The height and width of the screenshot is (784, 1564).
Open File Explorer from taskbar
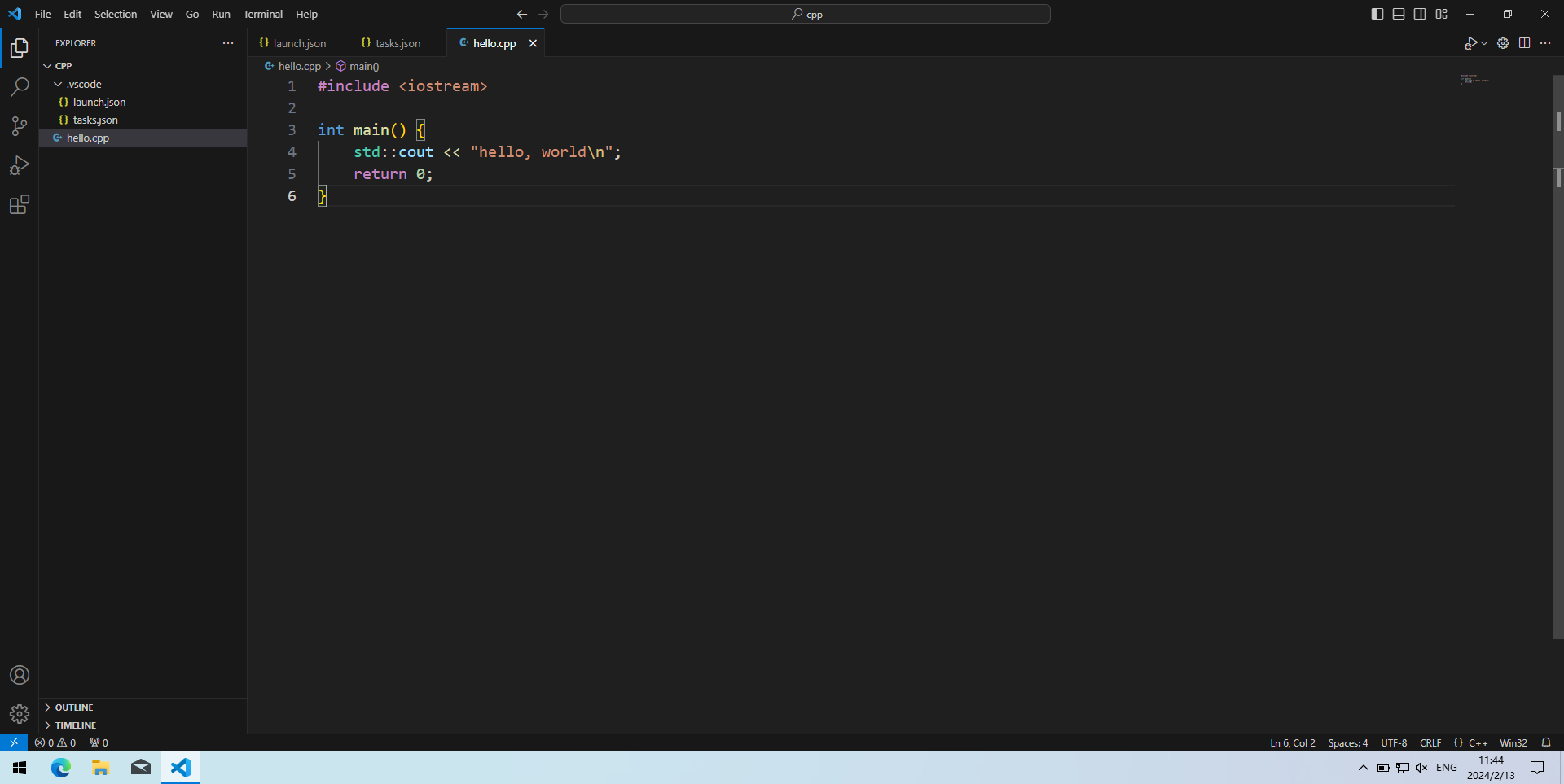[x=100, y=768]
